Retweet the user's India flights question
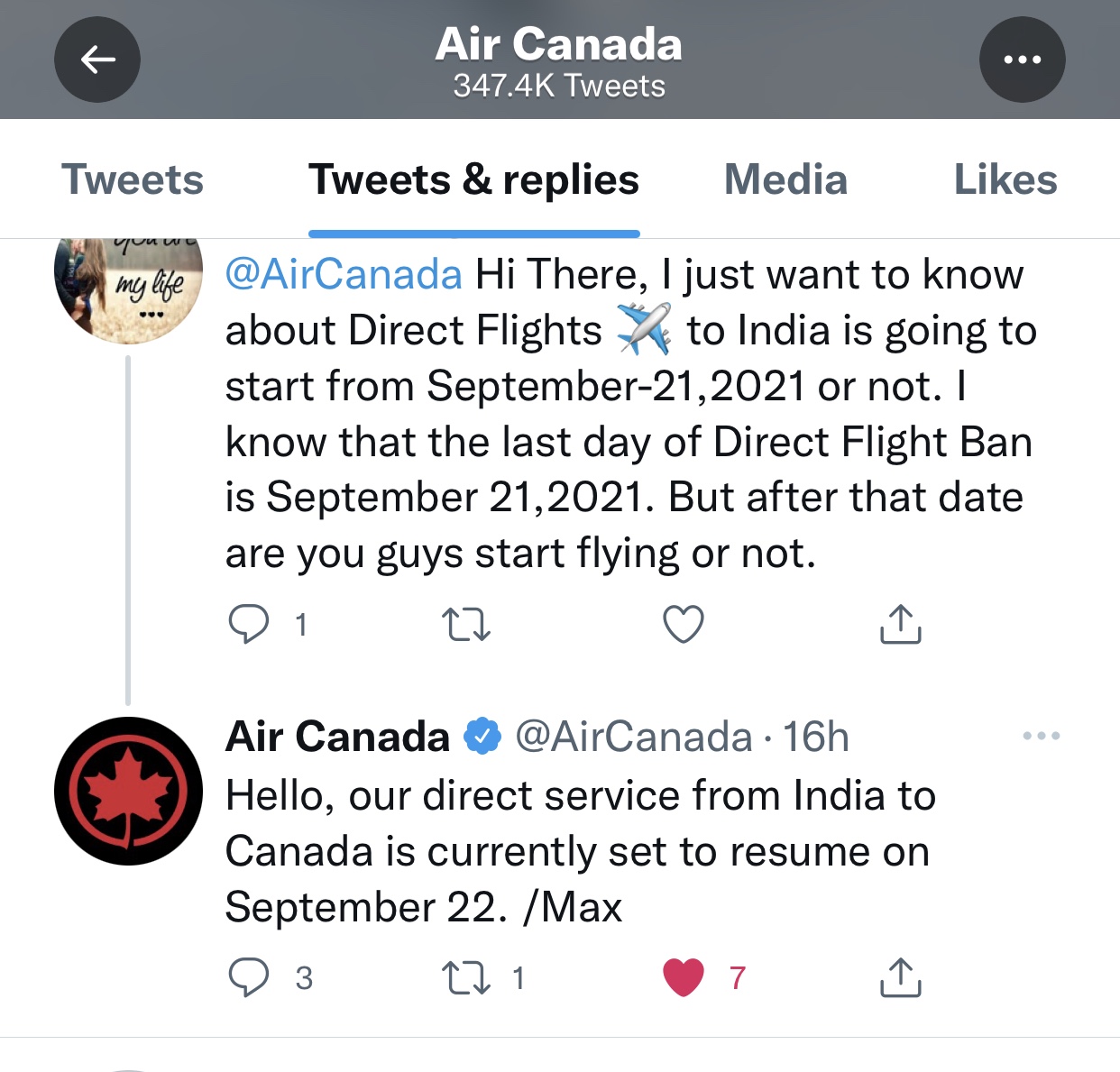Viewport: 1120px width, 1072px height. click(x=465, y=624)
